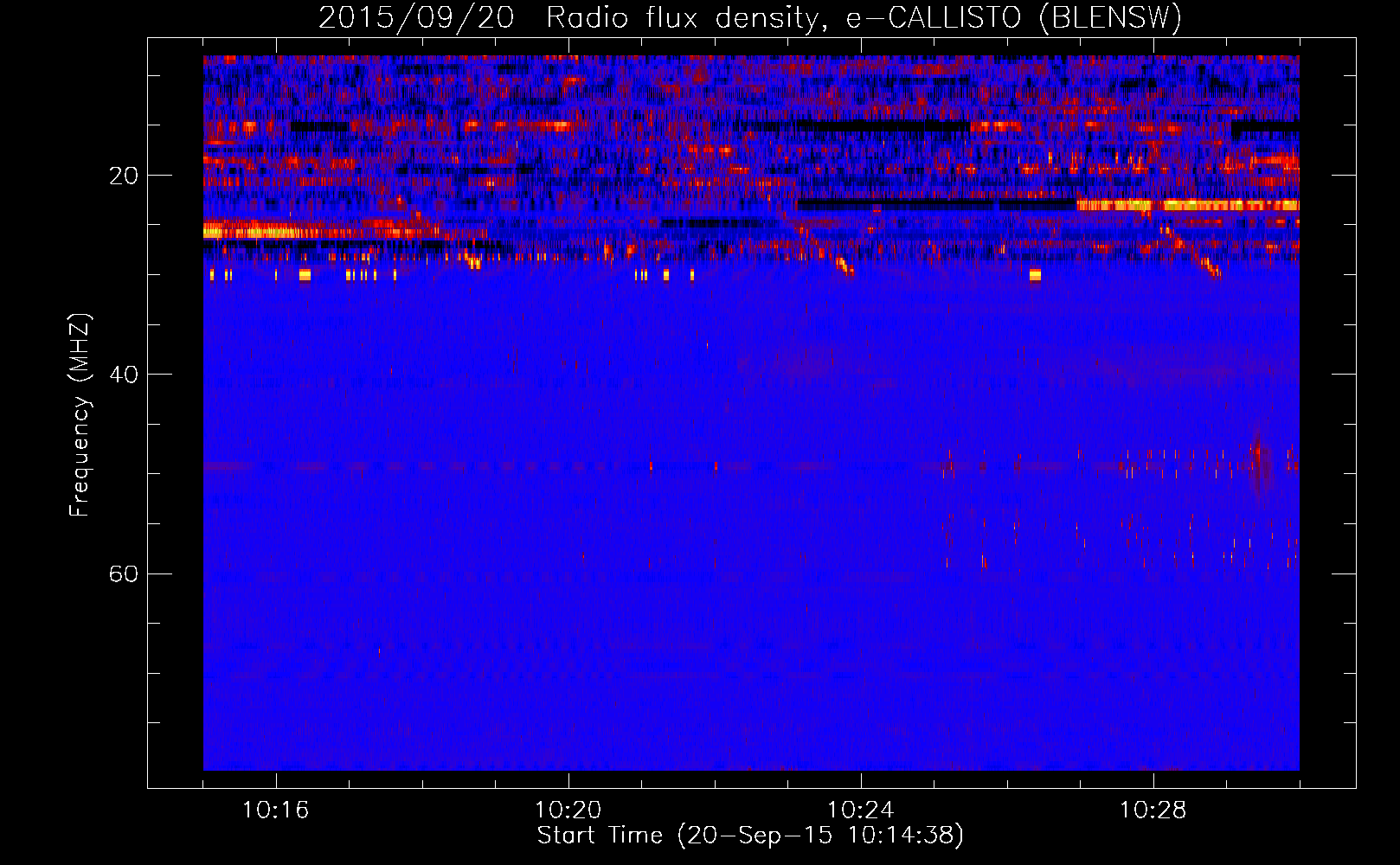Click the 'Frequency (MHZ)' axis label
The width and height of the screenshot is (1400, 865).
click(80, 415)
